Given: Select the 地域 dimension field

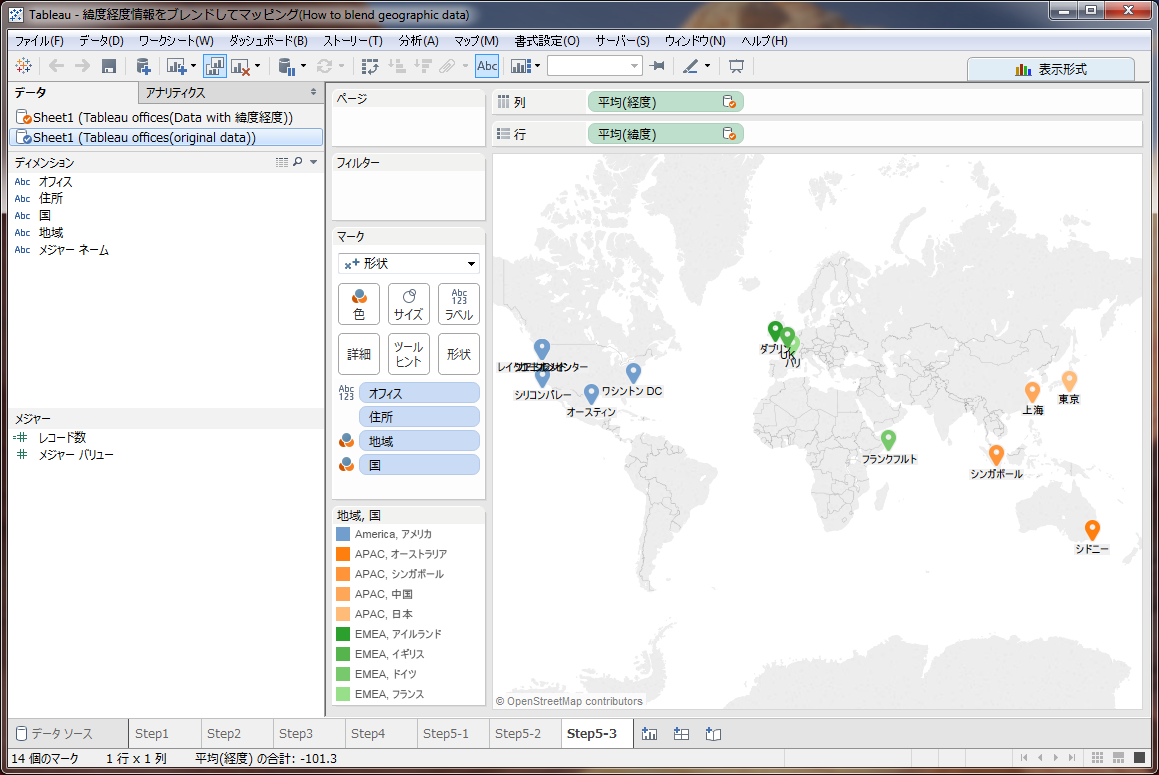Looking at the screenshot, I should tap(51, 232).
